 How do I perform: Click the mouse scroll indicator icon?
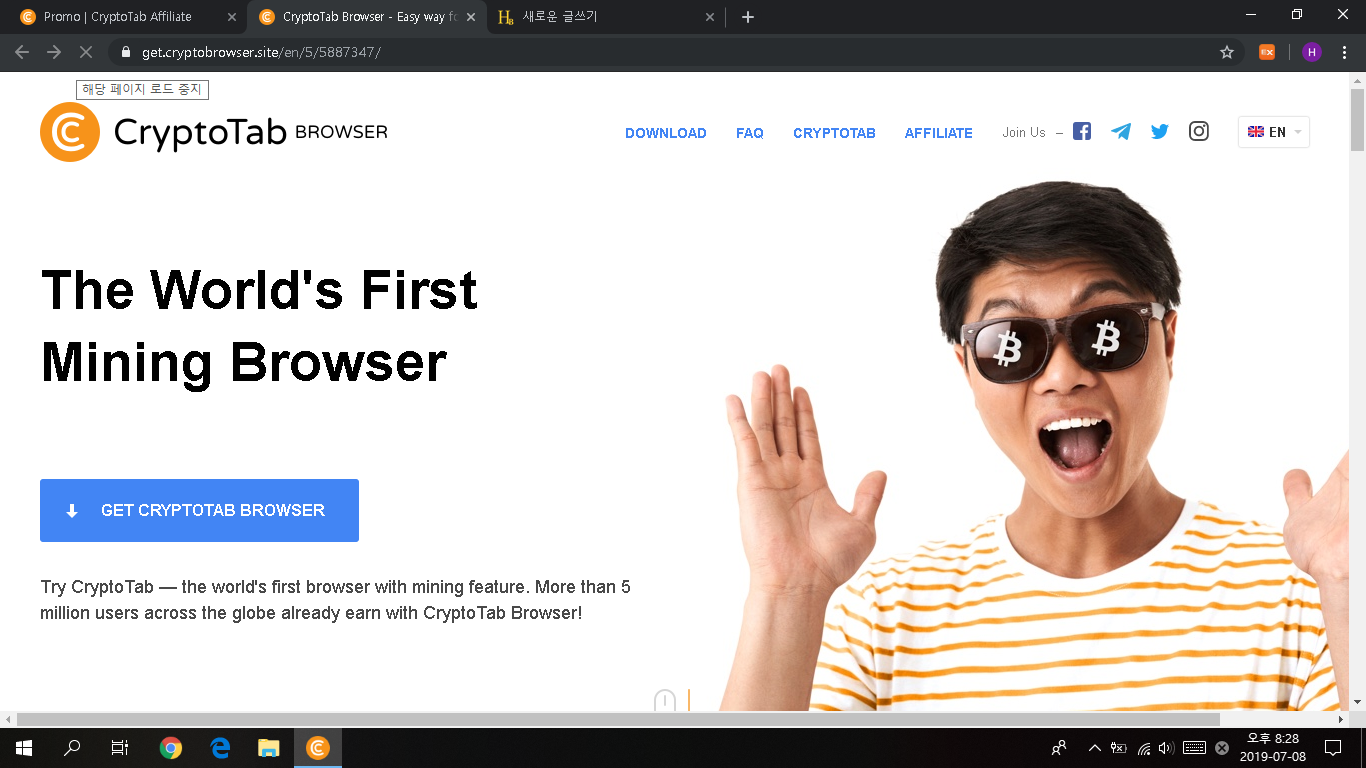pyautogui.click(x=665, y=701)
